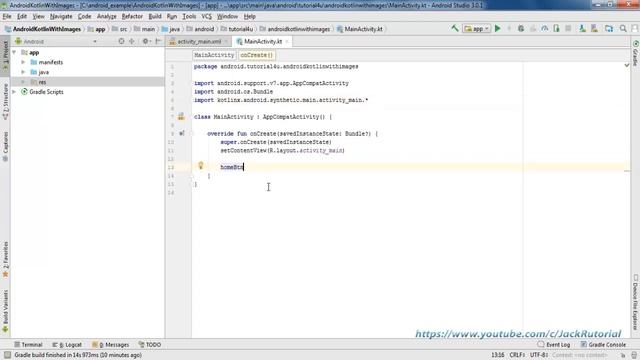This screenshot has height=360, width=640.
Task: Open the Code menu
Action: (x=84, y=16)
